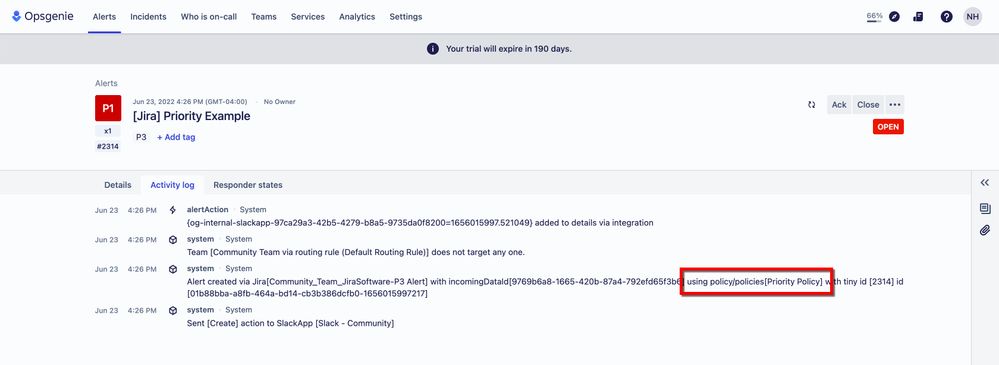Click the trial info icon

tap(433, 48)
